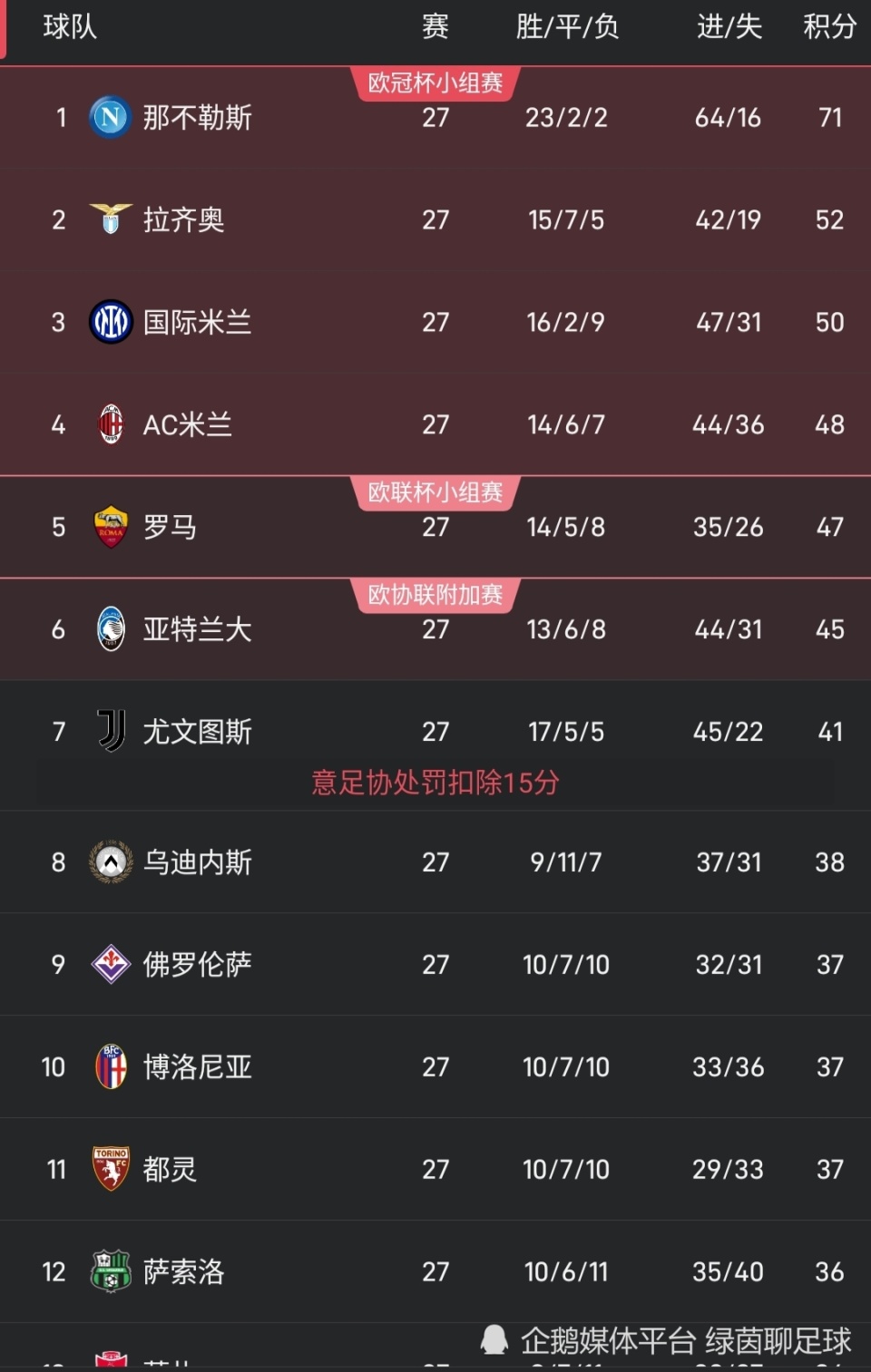Tap the Udinese club crest icon
This screenshot has height=1372, width=871.
coord(111,862)
